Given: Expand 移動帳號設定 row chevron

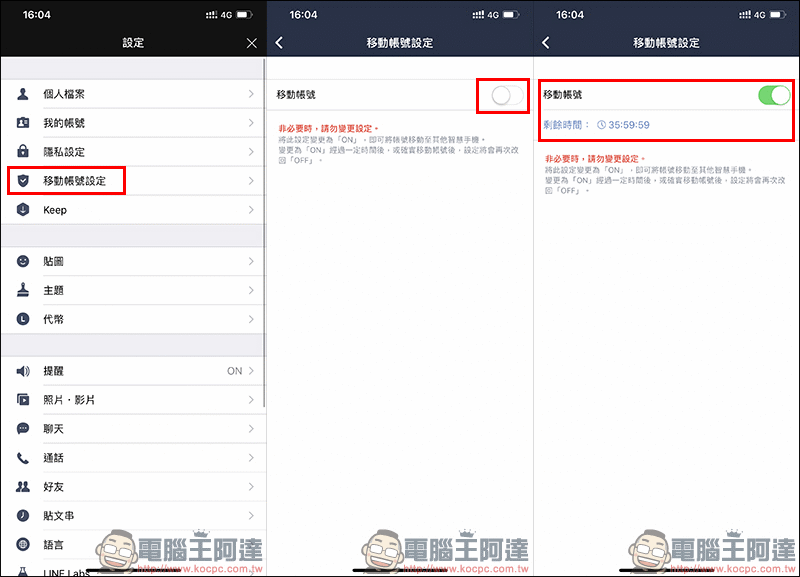Looking at the screenshot, I should [x=251, y=181].
